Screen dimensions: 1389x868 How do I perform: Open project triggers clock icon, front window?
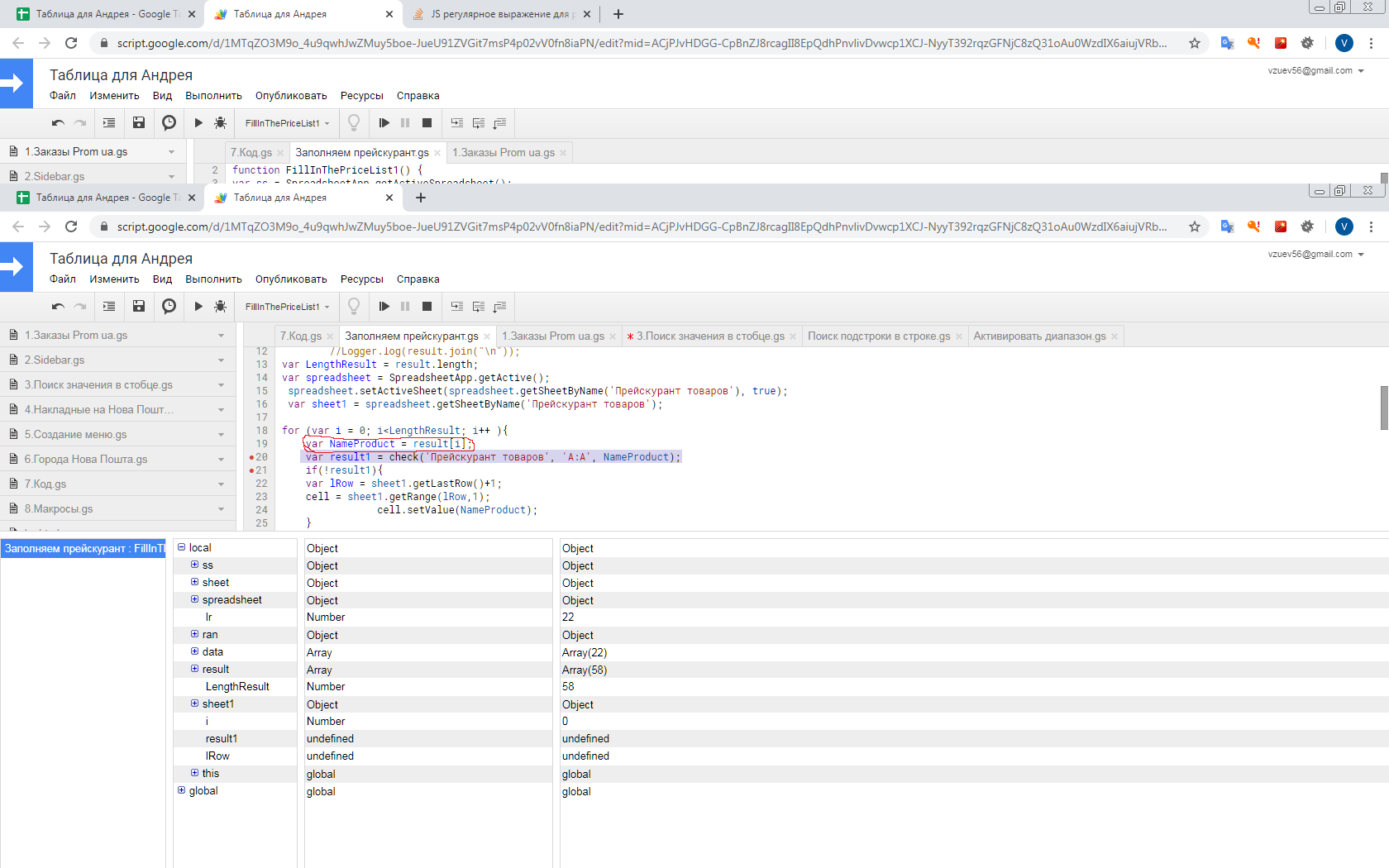tap(169, 307)
